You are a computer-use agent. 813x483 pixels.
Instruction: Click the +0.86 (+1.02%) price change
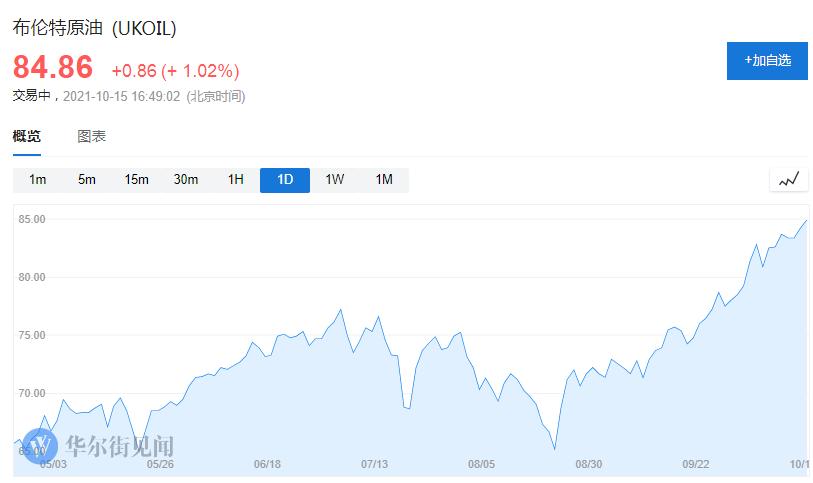point(175,71)
